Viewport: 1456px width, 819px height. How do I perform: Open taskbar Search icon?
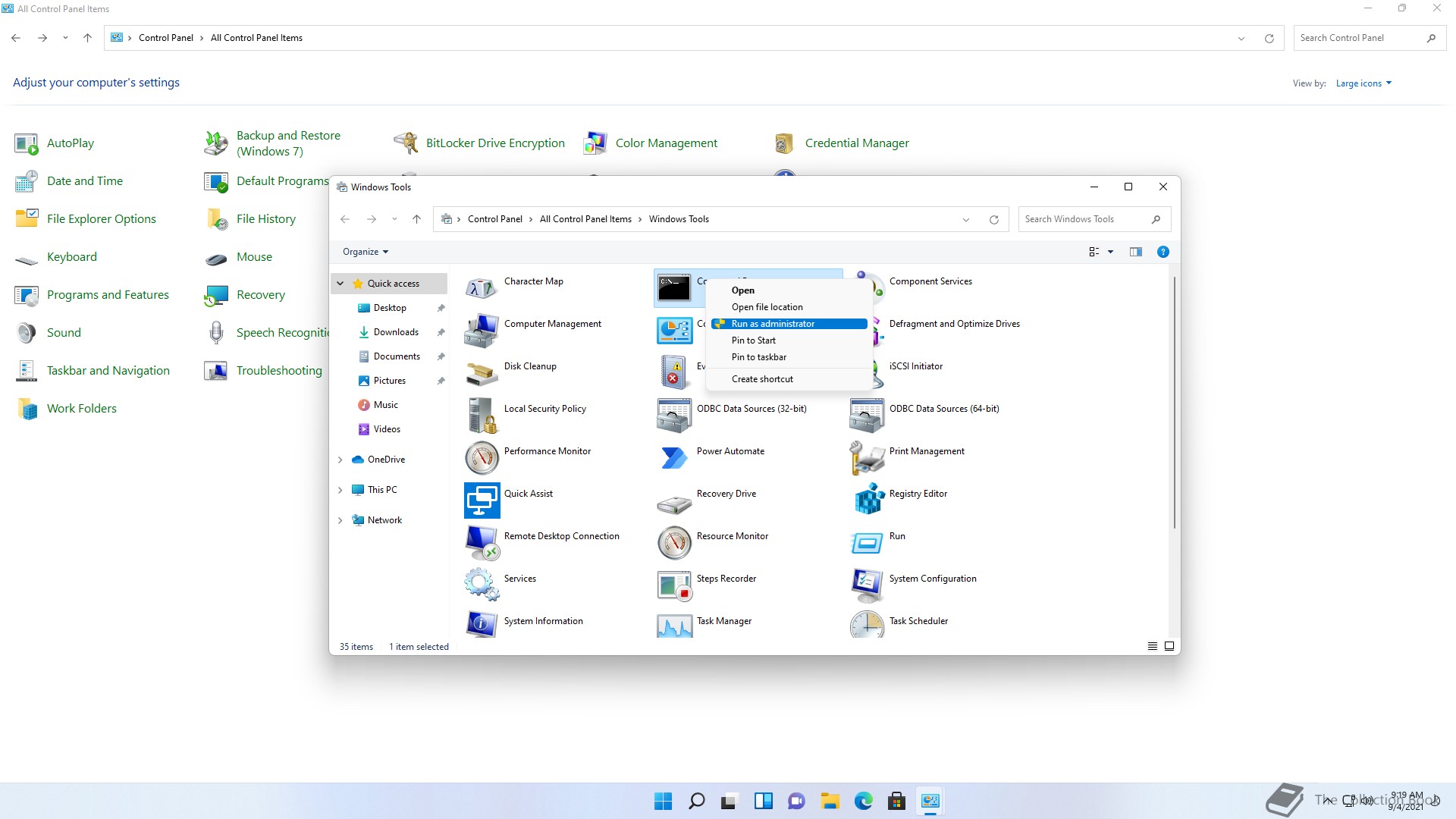coord(696,801)
